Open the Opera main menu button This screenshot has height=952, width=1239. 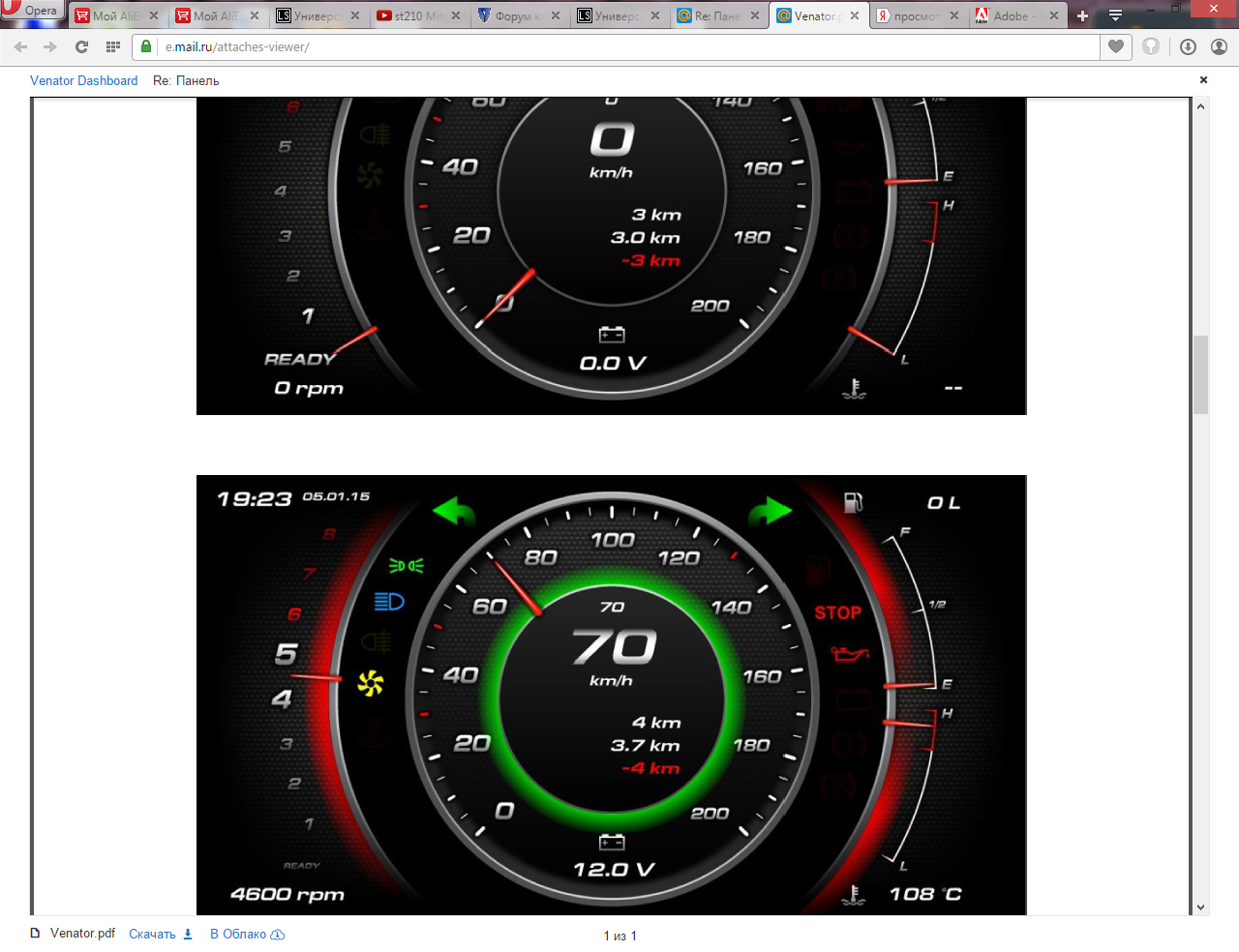coord(32,11)
